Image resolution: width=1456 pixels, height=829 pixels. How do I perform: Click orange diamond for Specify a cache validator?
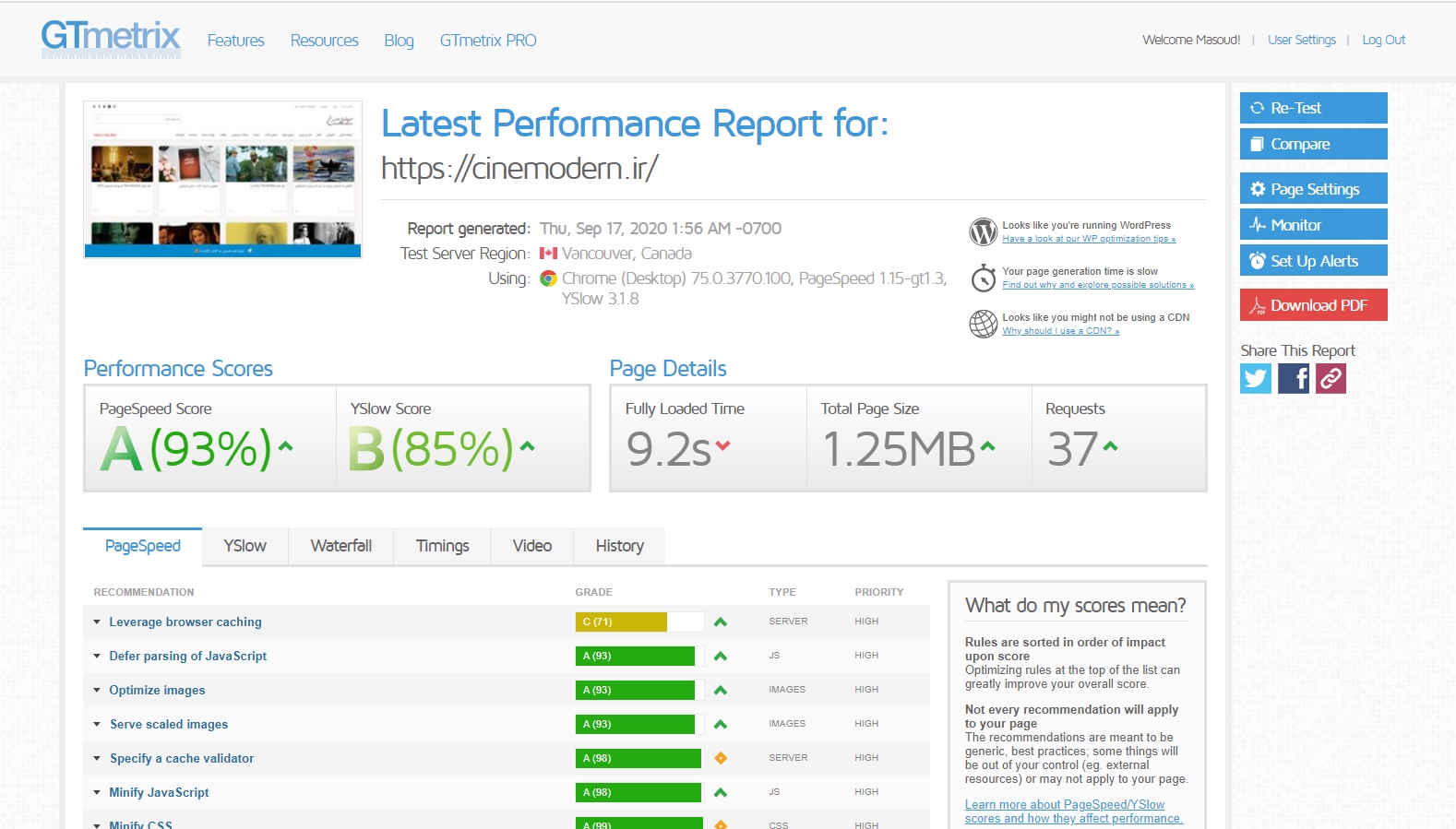coord(721,758)
